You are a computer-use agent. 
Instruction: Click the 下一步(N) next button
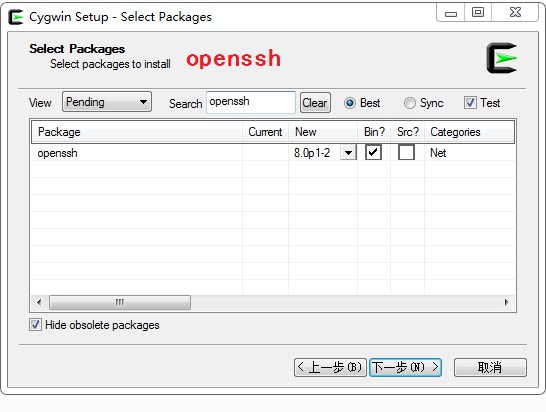click(x=405, y=367)
